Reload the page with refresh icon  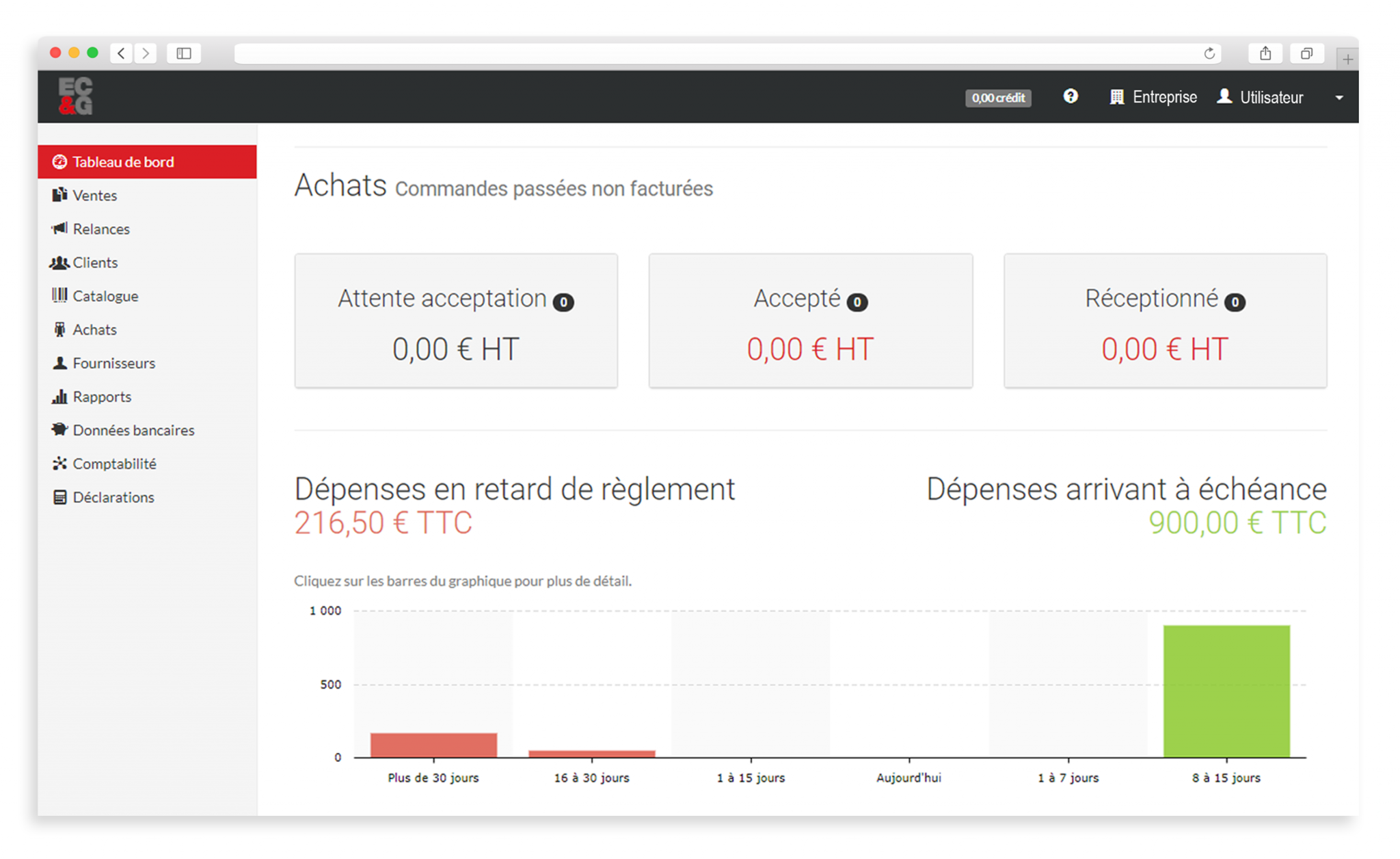tap(1209, 53)
